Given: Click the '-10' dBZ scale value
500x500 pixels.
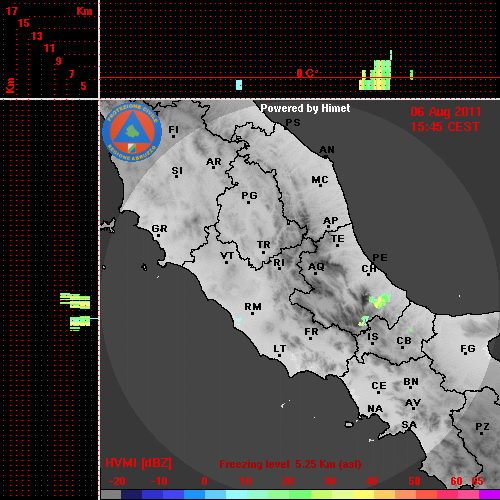Looking at the screenshot, I should click(159, 481).
